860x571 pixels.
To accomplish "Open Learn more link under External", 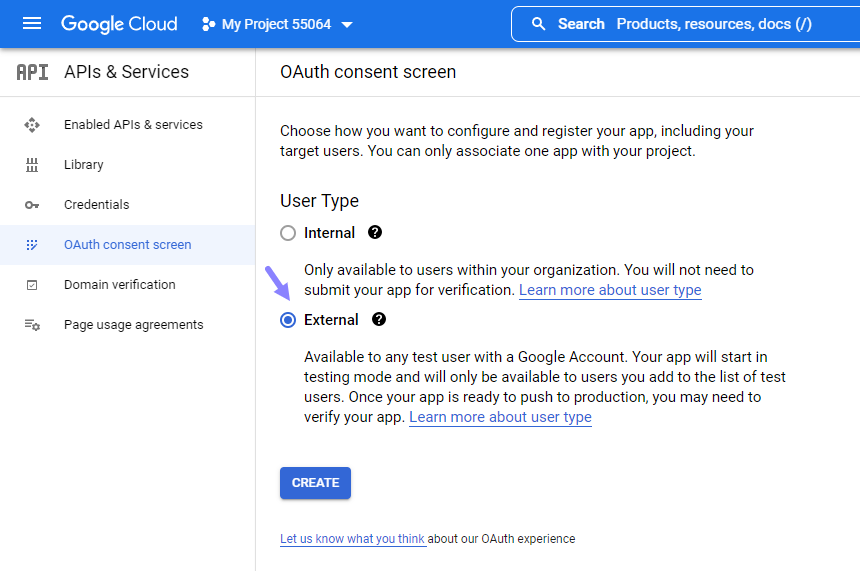I will [x=500, y=417].
